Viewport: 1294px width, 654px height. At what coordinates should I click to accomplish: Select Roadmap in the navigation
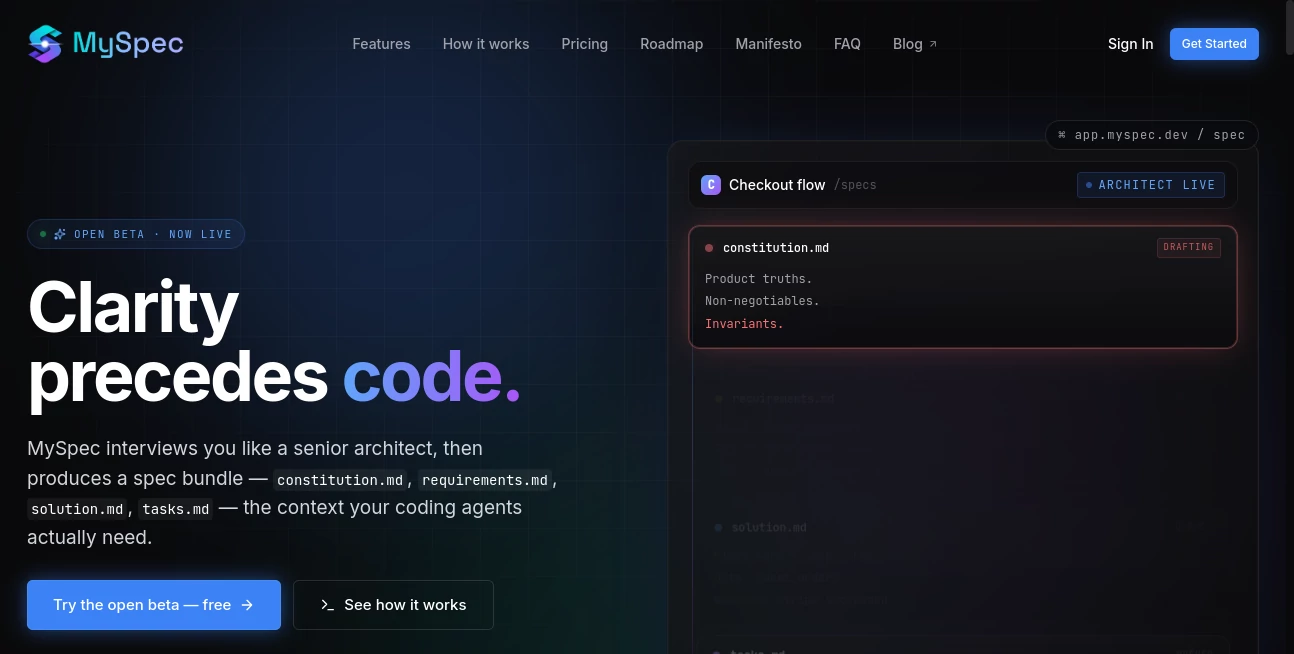(x=672, y=44)
